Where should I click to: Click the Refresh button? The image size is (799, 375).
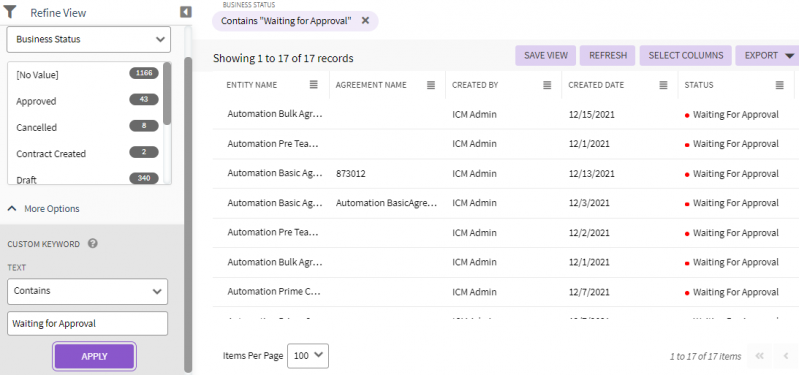pos(607,56)
